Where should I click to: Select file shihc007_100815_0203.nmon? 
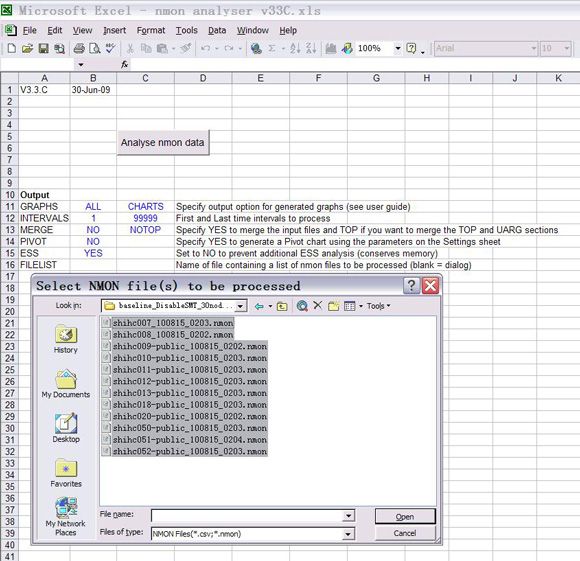pos(173,323)
